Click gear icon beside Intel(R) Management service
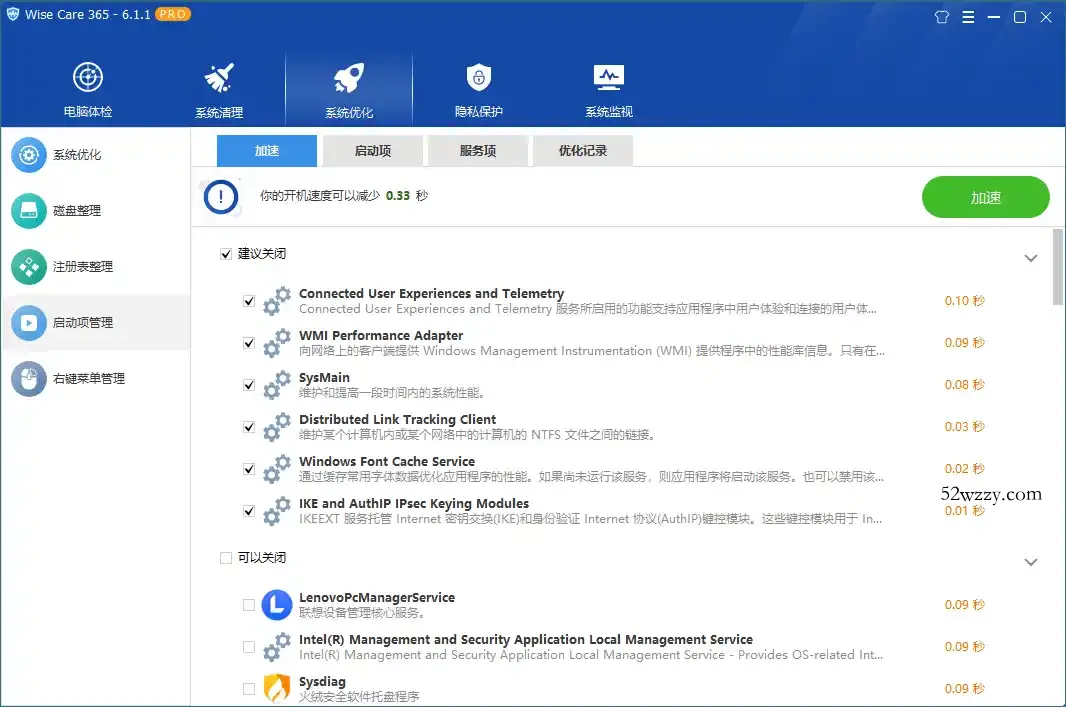The height and width of the screenshot is (707, 1066). coord(277,646)
